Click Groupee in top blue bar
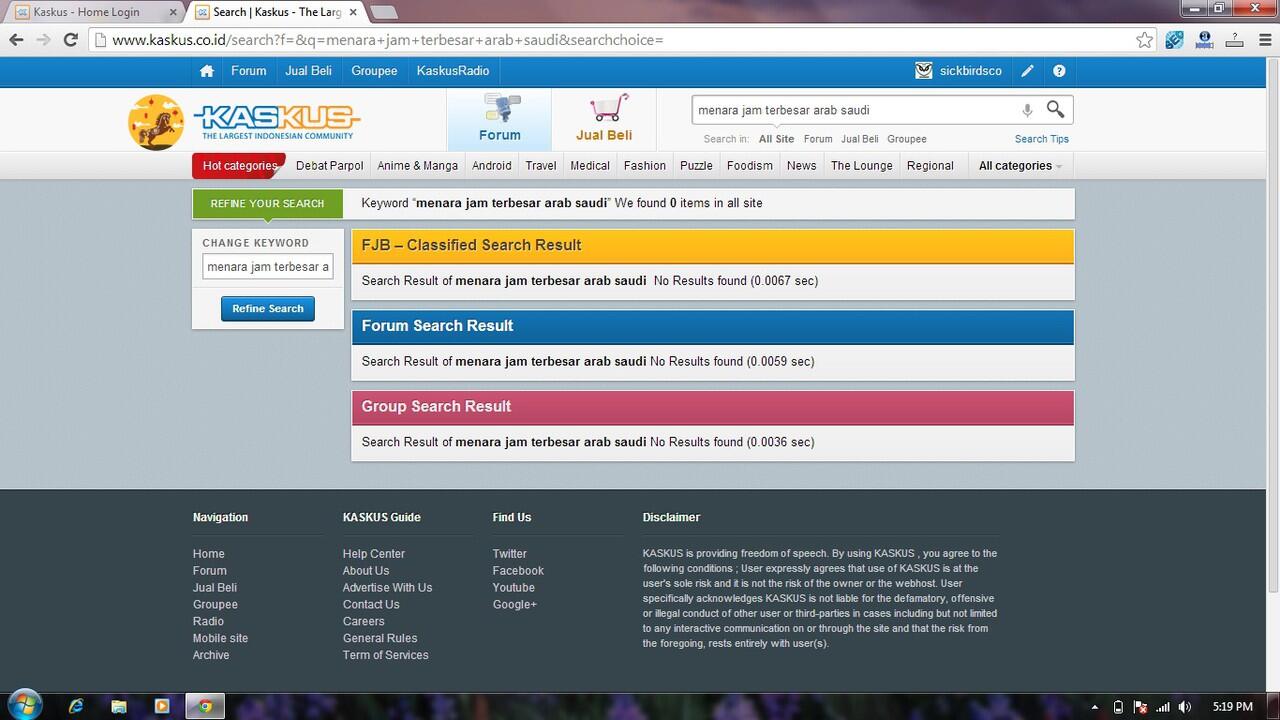This screenshot has height=720, width=1280. 374,71
